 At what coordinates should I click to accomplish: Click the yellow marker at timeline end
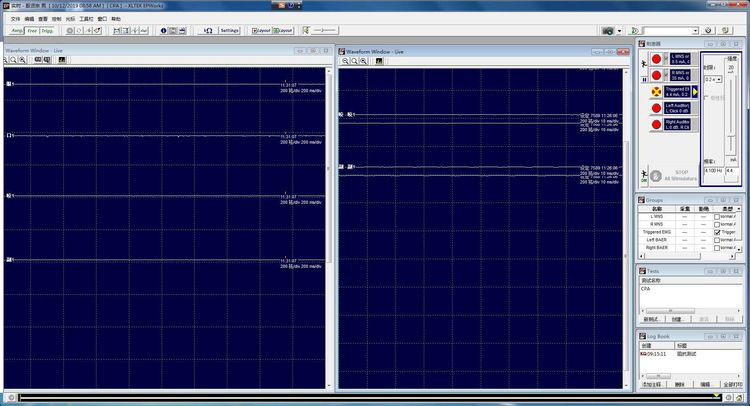click(x=717, y=395)
